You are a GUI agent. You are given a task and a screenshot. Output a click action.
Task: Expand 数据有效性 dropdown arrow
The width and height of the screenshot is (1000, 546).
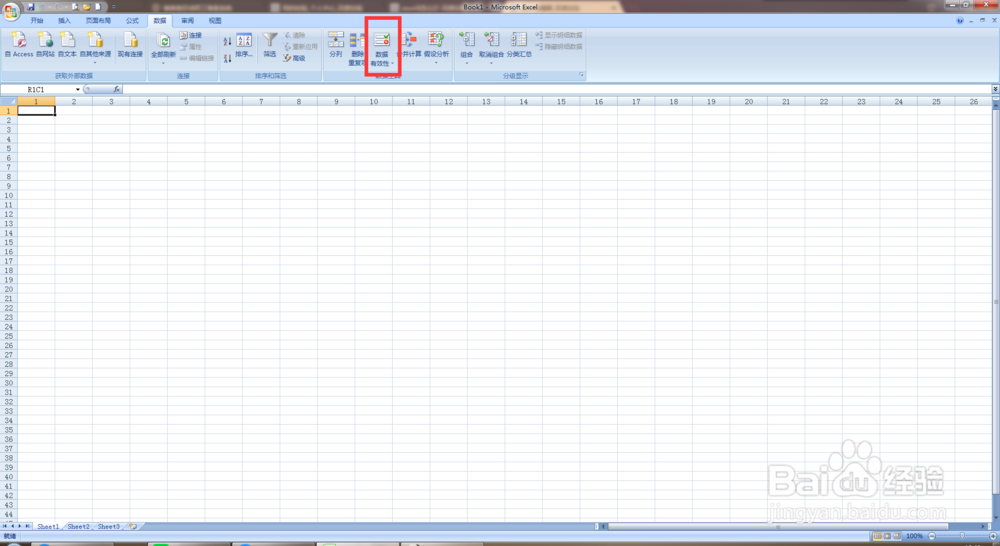[x=392, y=64]
